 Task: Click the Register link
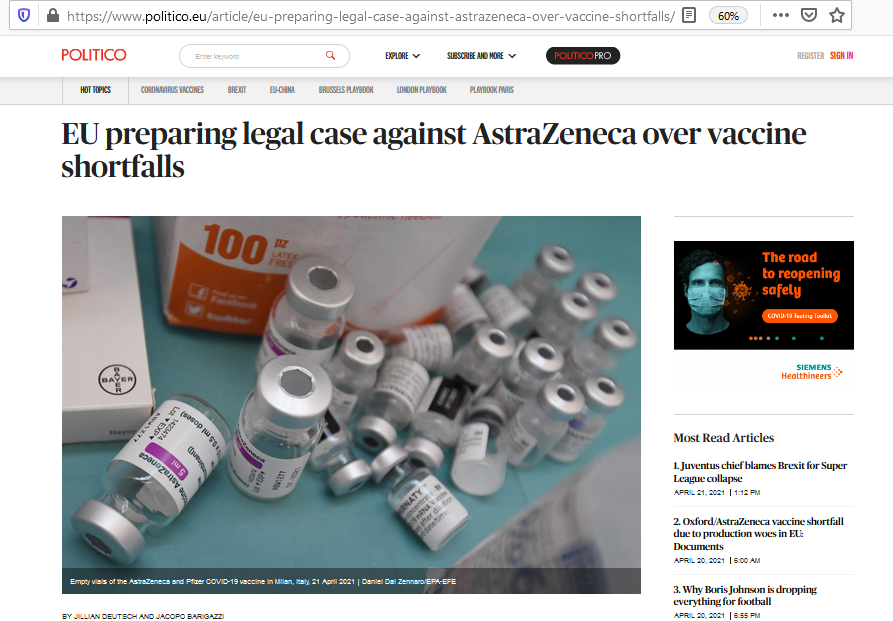(x=810, y=55)
